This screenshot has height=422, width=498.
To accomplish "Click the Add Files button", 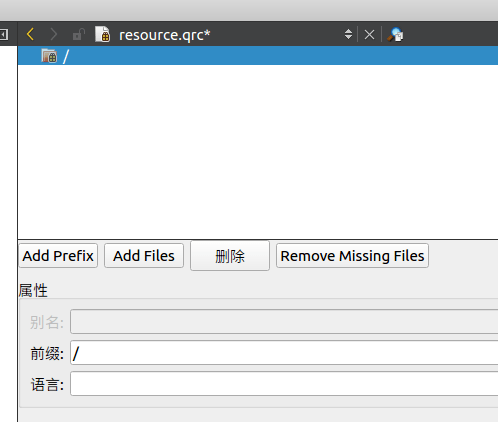I will (x=144, y=256).
